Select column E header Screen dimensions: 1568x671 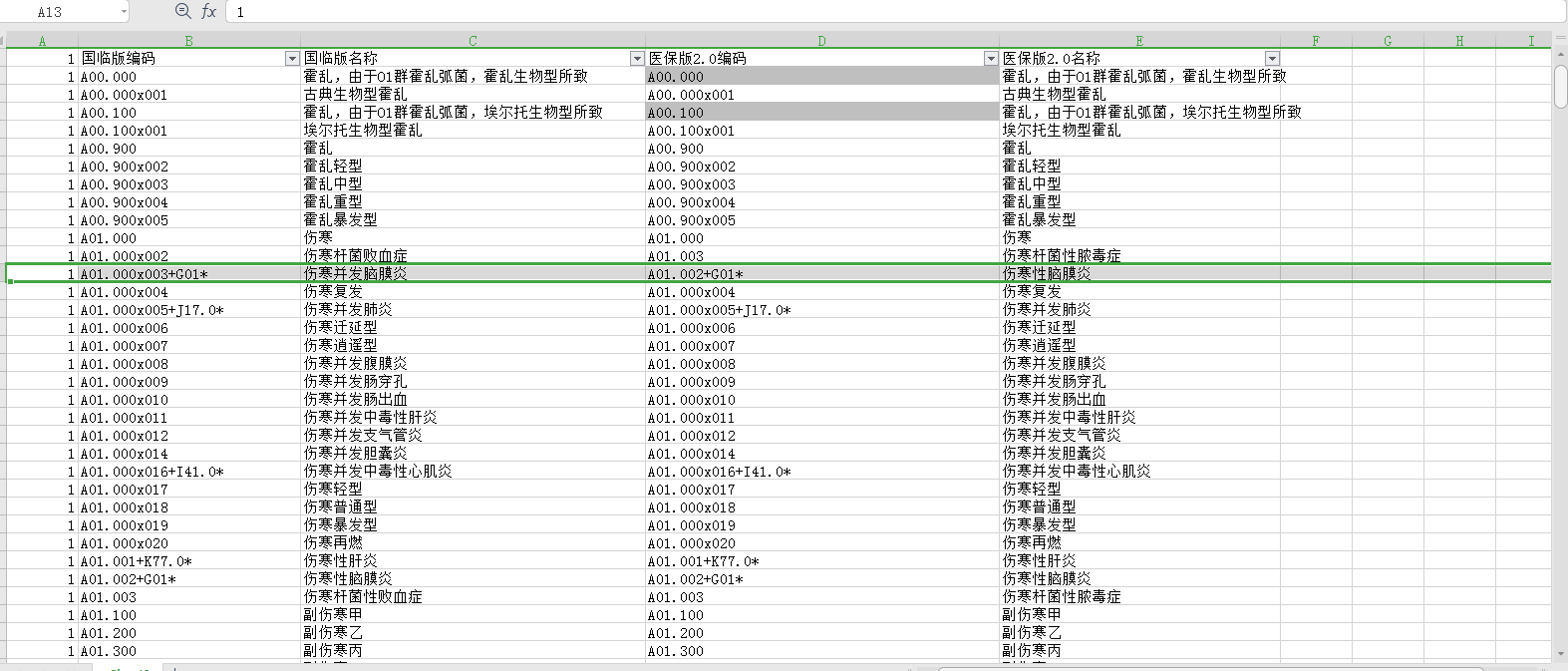tap(1140, 41)
